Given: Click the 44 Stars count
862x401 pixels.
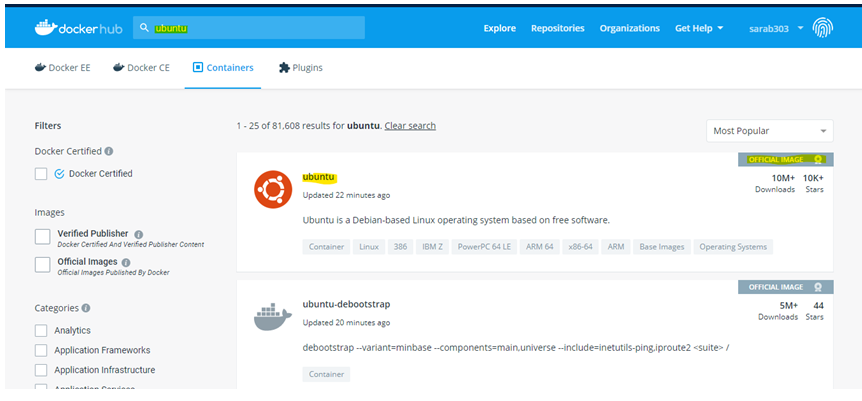Looking at the screenshot, I should [x=815, y=311].
